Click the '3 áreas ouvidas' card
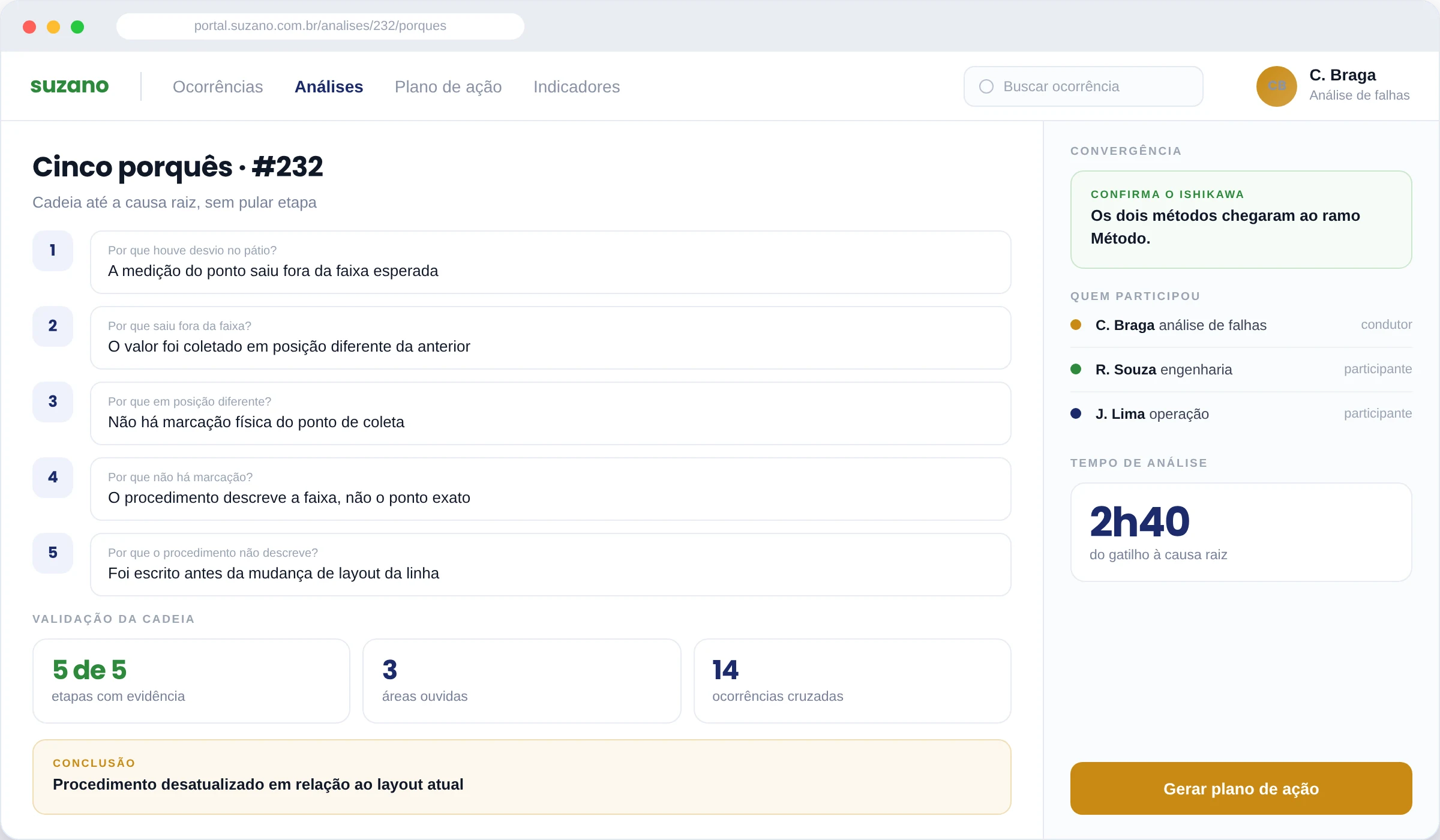This screenshot has height=840, width=1440. (x=522, y=681)
